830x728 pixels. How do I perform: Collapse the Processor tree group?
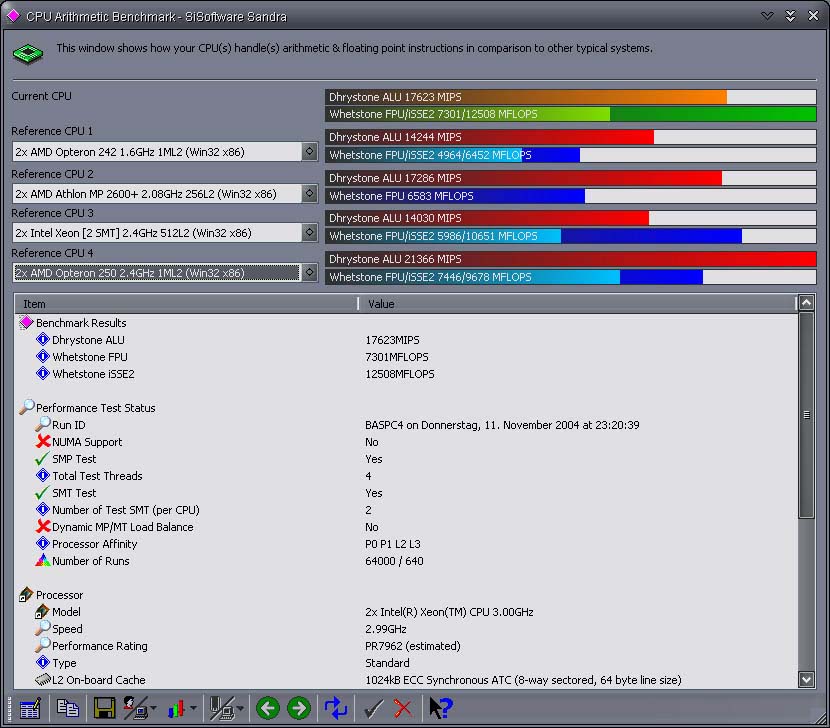click(x=26, y=594)
